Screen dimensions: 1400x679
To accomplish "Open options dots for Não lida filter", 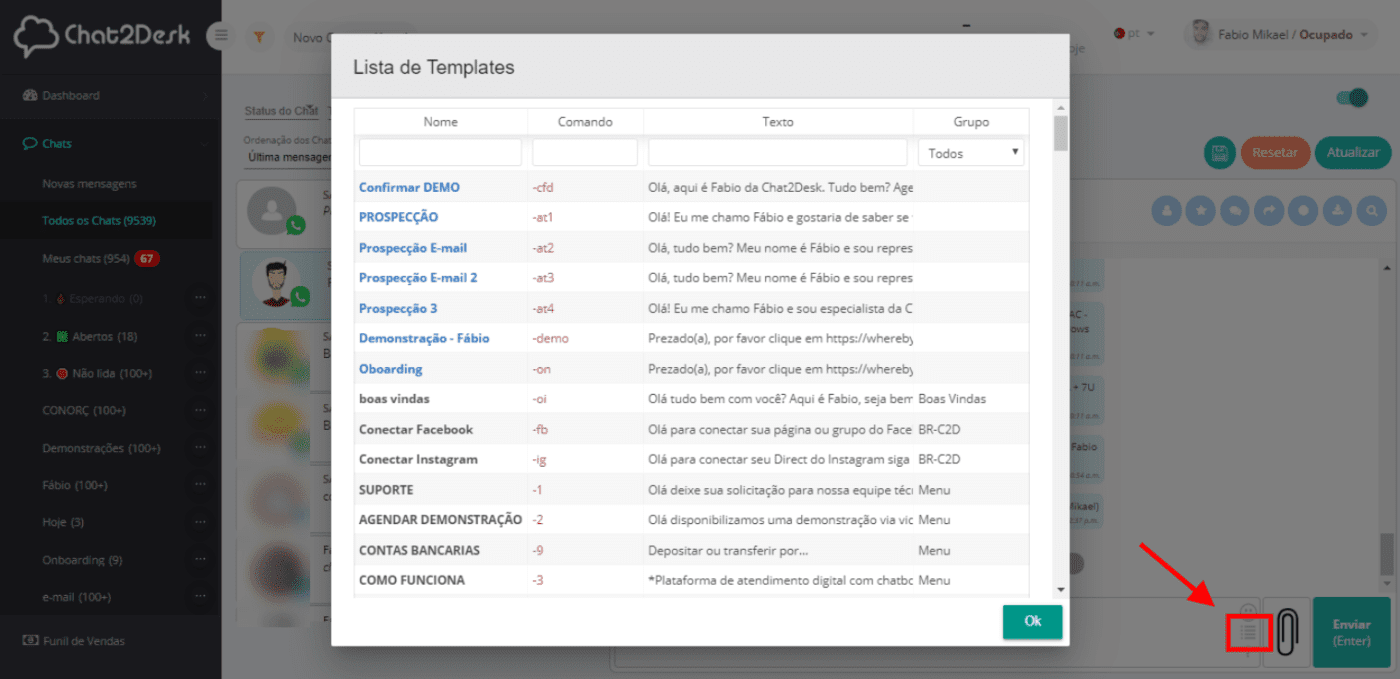I will click(x=200, y=373).
